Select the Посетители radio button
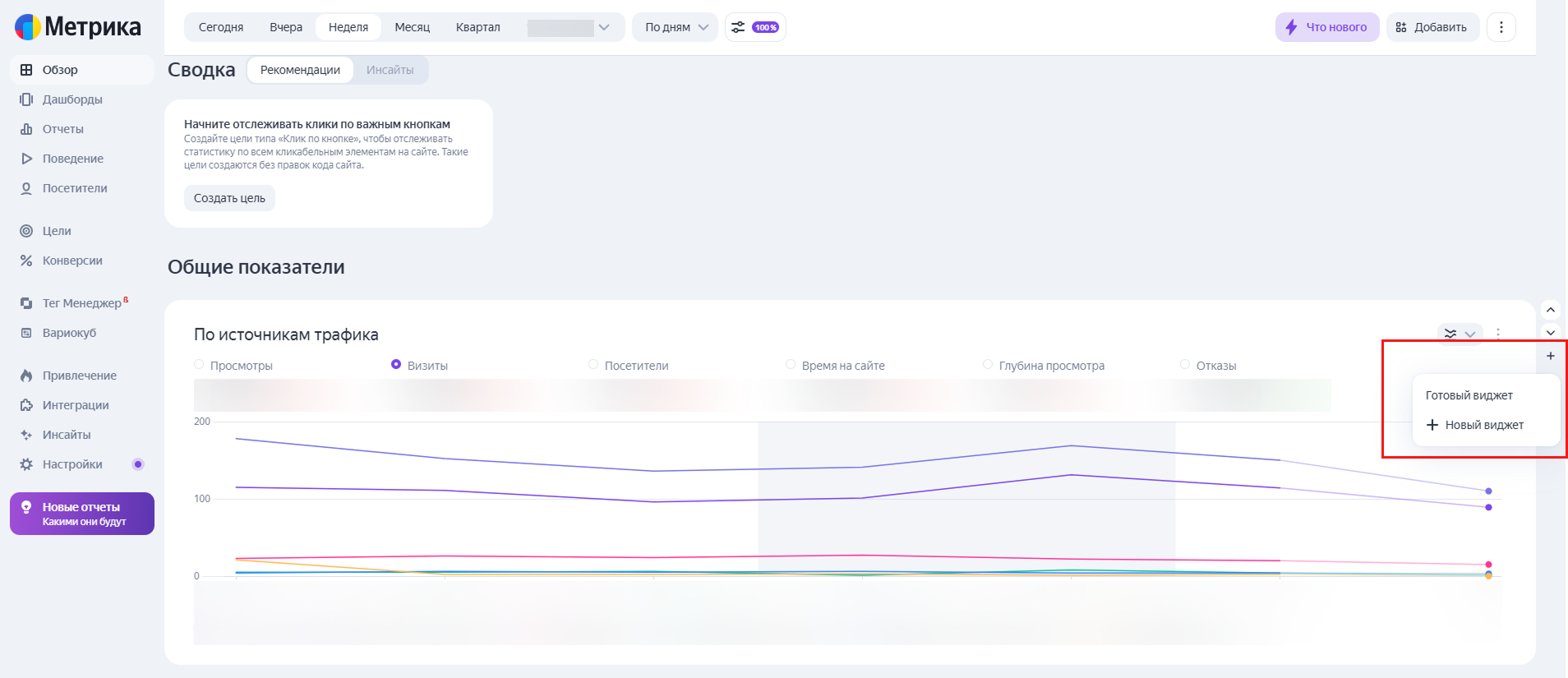The height and width of the screenshot is (678, 1568). click(593, 365)
